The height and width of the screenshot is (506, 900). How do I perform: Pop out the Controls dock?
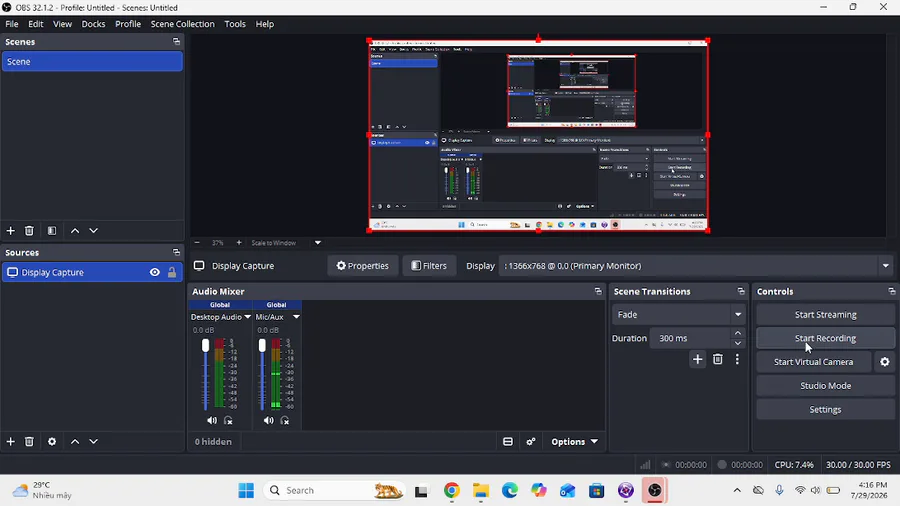891,291
